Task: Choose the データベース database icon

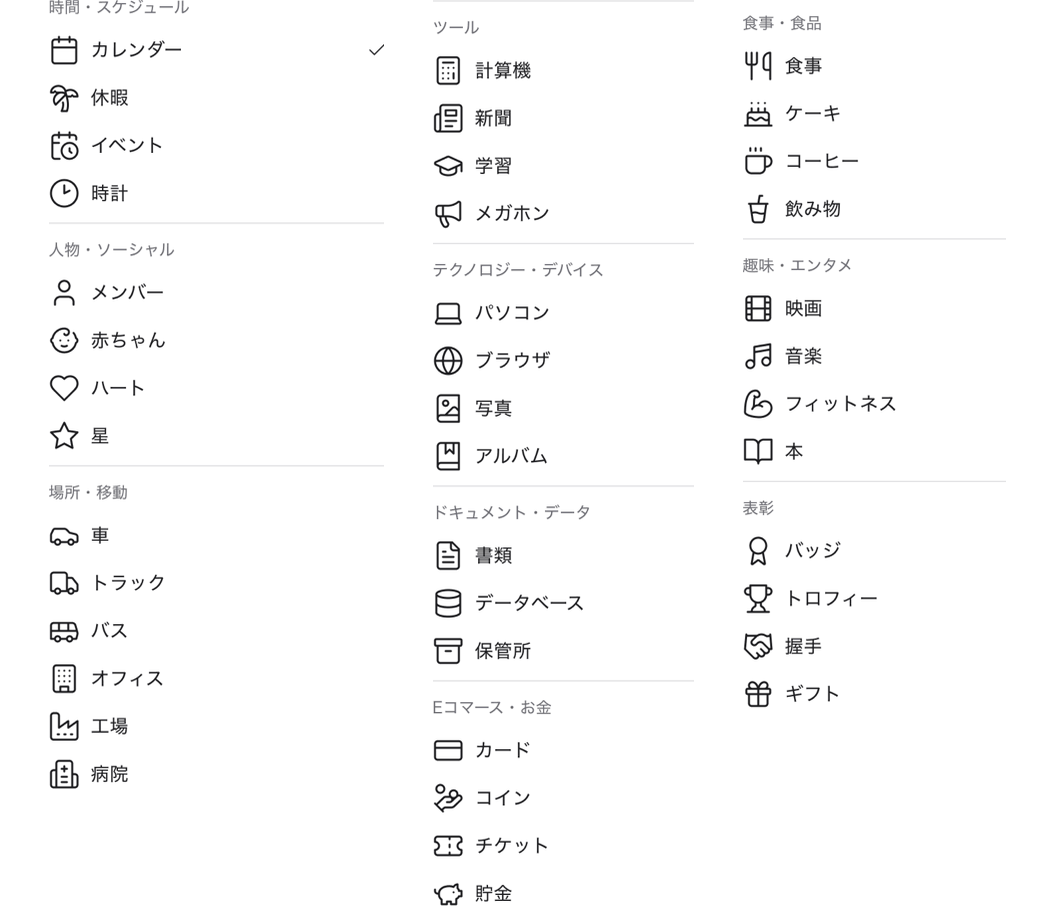Action: click(x=448, y=603)
